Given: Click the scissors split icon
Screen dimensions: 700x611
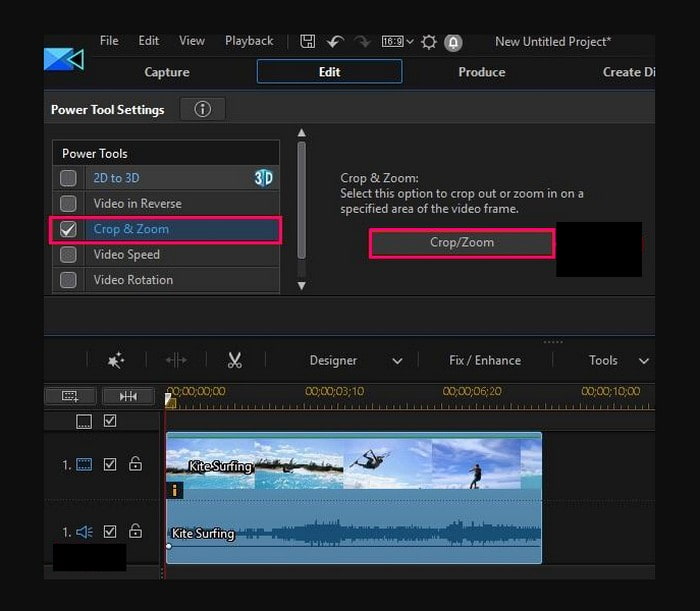Looking at the screenshot, I should [x=235, y=360].
